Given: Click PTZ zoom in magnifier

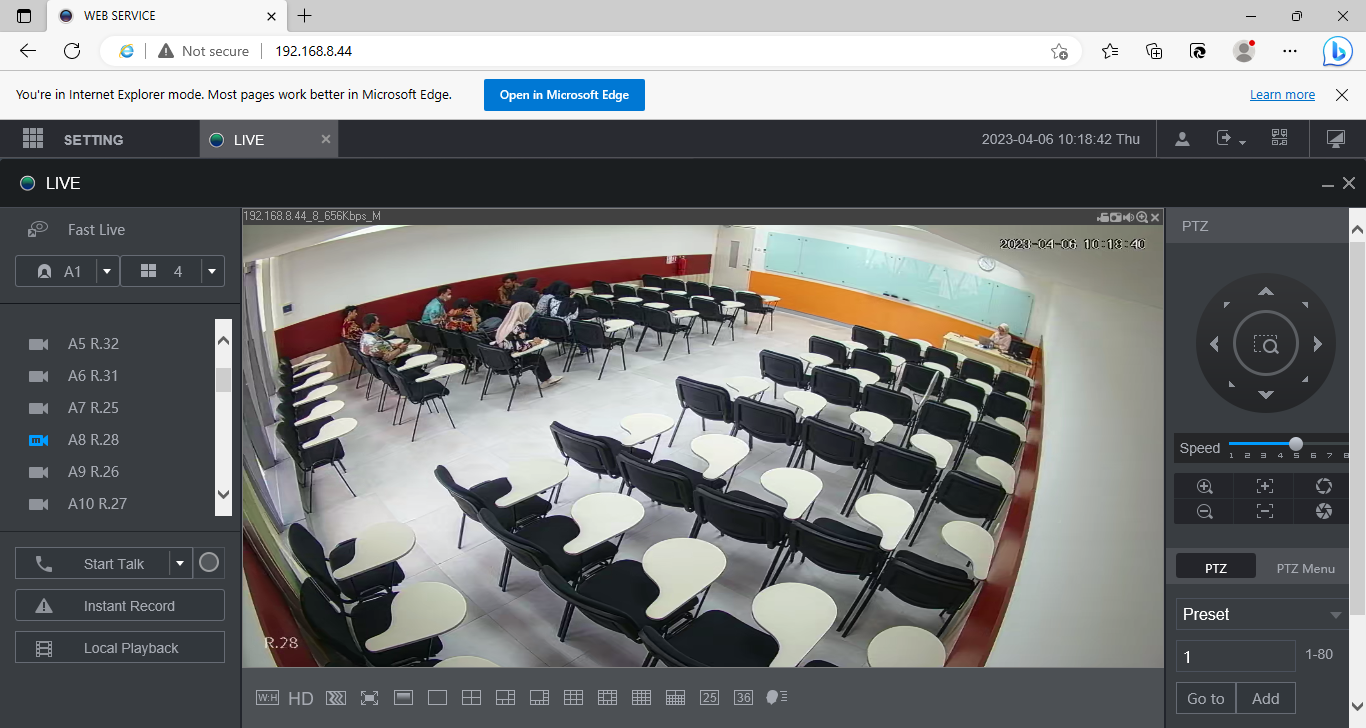Looking at the screenshot, I should click(1205, 486).
